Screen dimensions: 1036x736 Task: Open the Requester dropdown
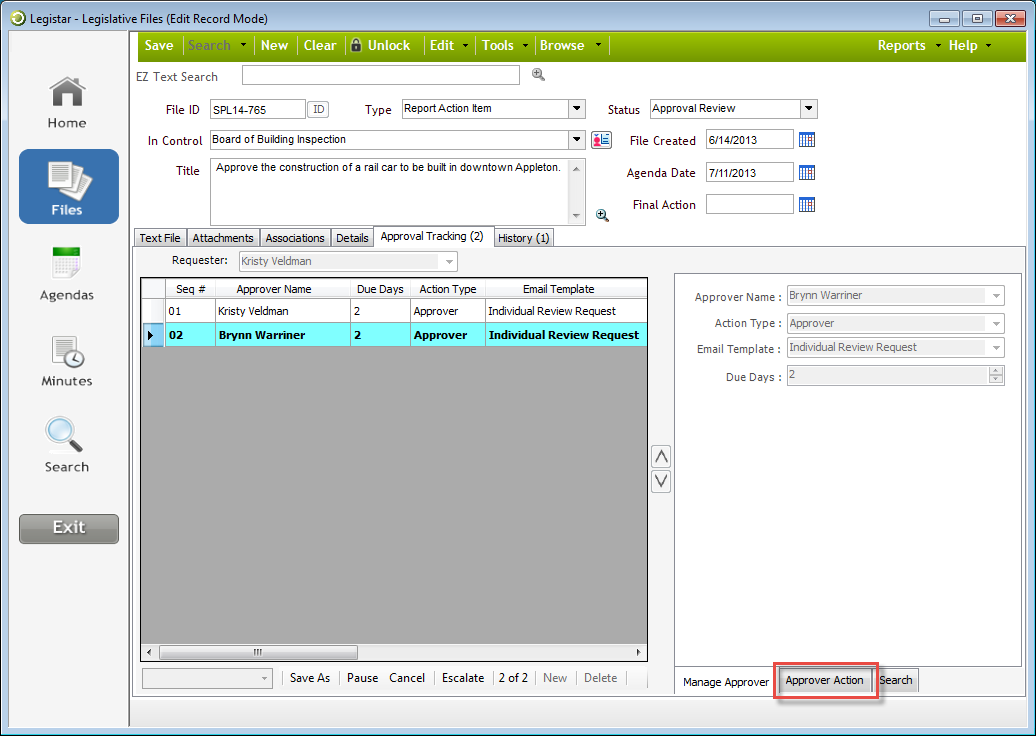click(450, 261)
